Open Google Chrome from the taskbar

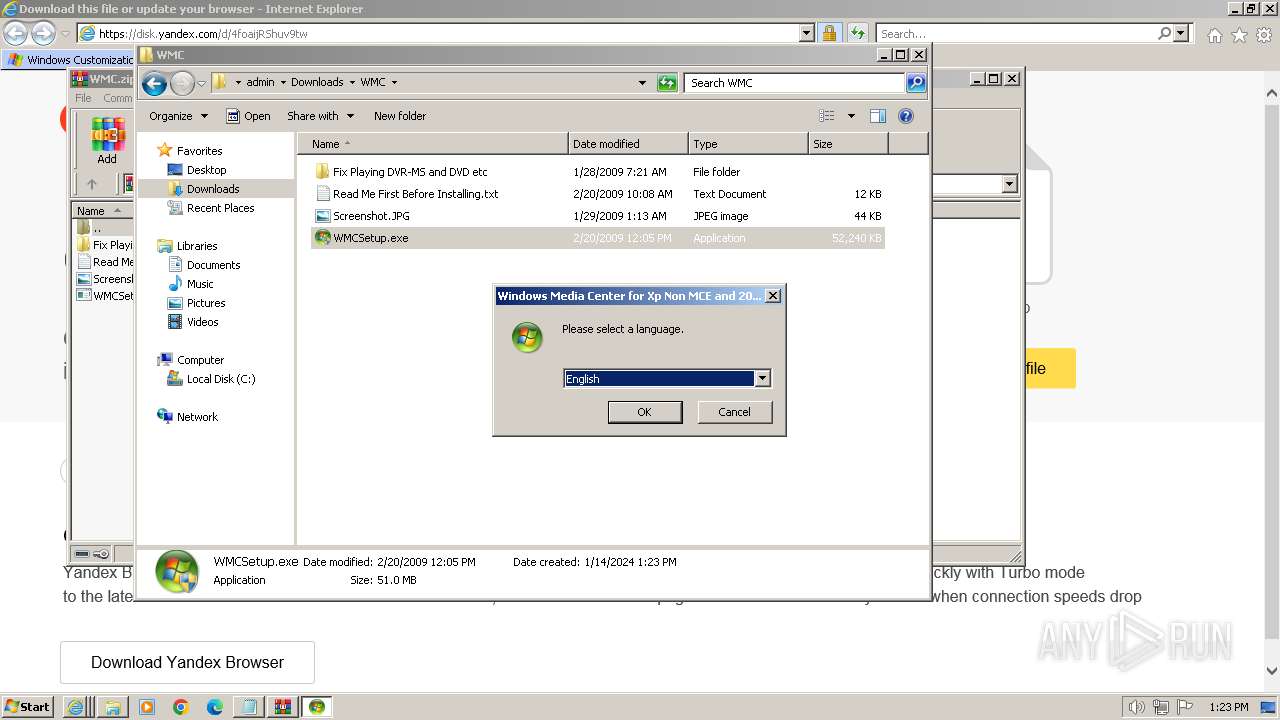181,707
